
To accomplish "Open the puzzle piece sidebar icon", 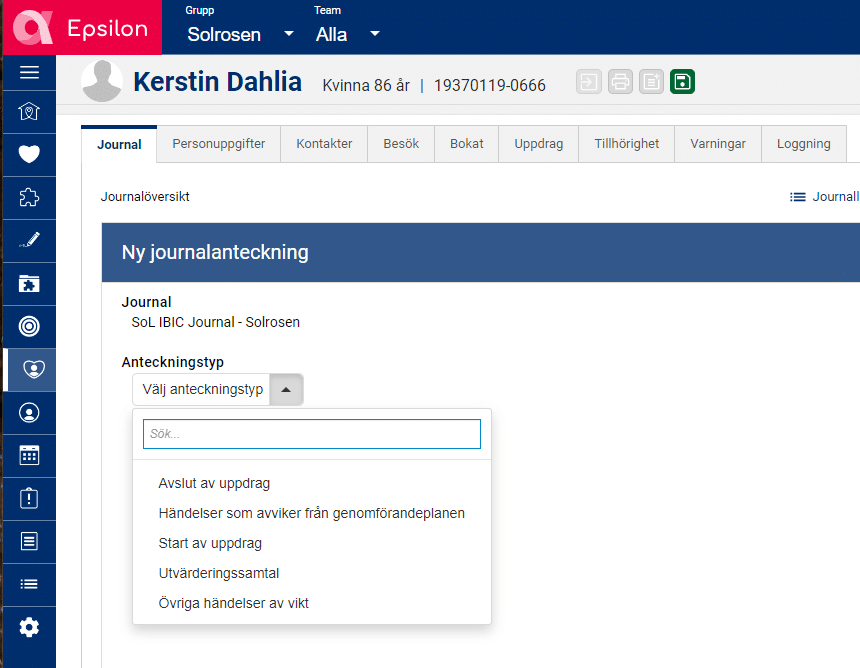I will pos(29,198).
